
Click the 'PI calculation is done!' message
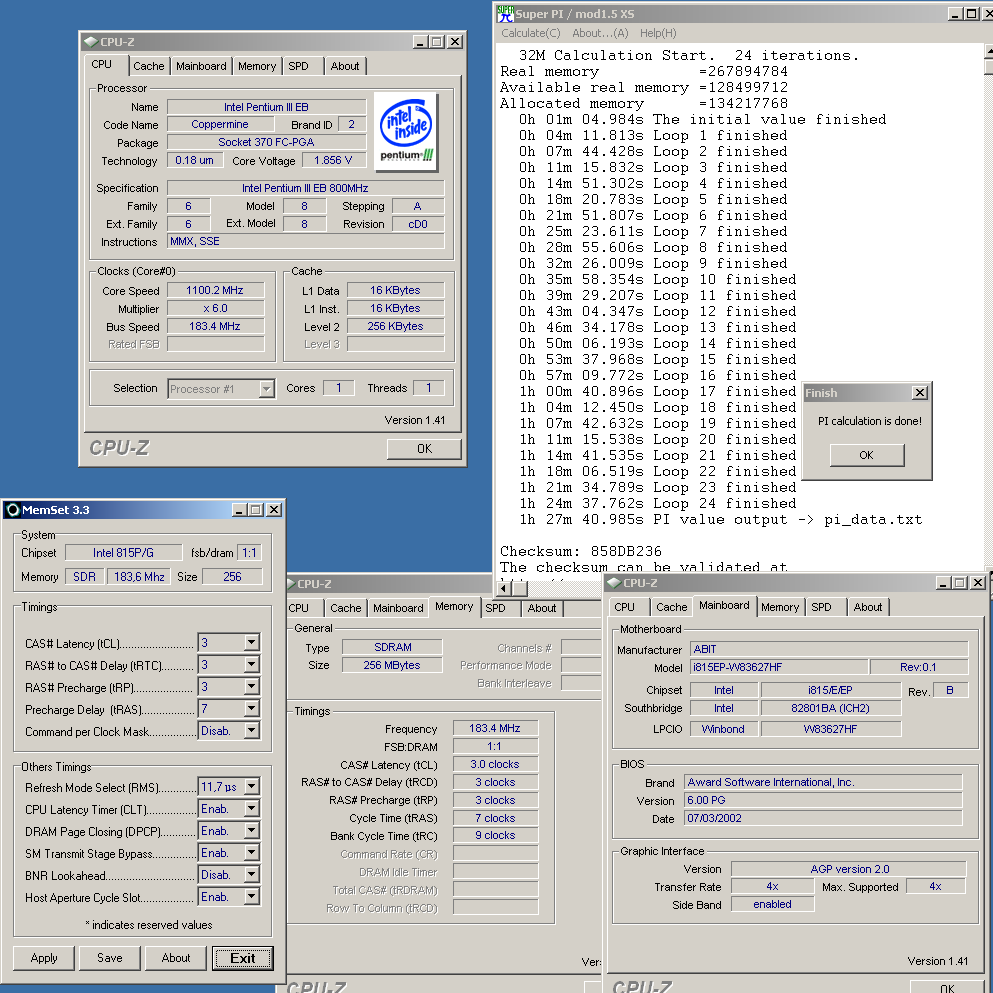[x=870, y=421]
